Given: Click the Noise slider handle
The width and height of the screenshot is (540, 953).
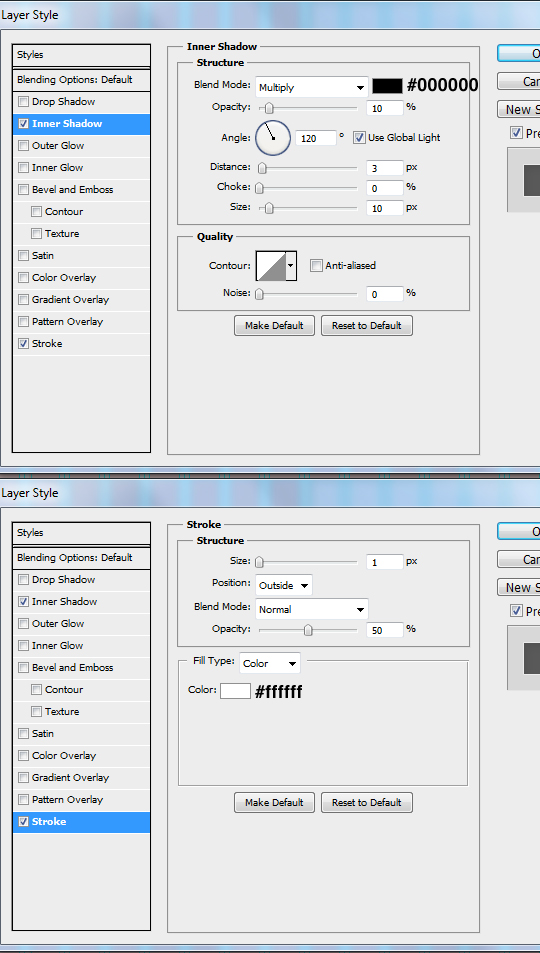Looking at the screenshot, I should coord(260,294).
